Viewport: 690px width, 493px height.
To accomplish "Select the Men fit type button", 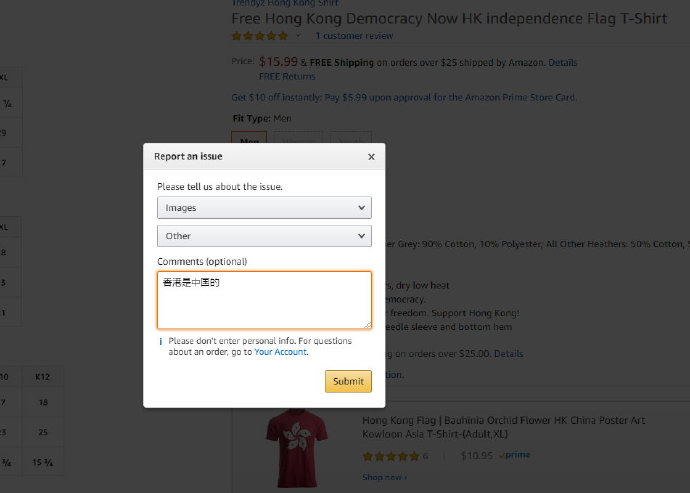I will (249, 138).
